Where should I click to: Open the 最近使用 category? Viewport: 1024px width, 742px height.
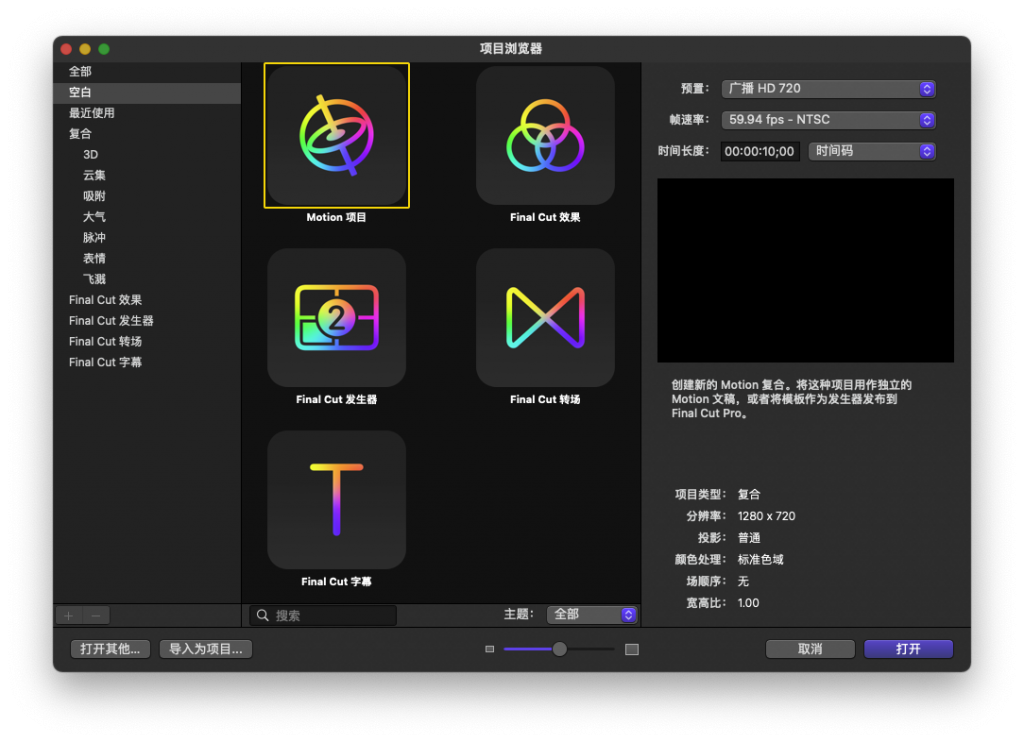pos(147,114)
